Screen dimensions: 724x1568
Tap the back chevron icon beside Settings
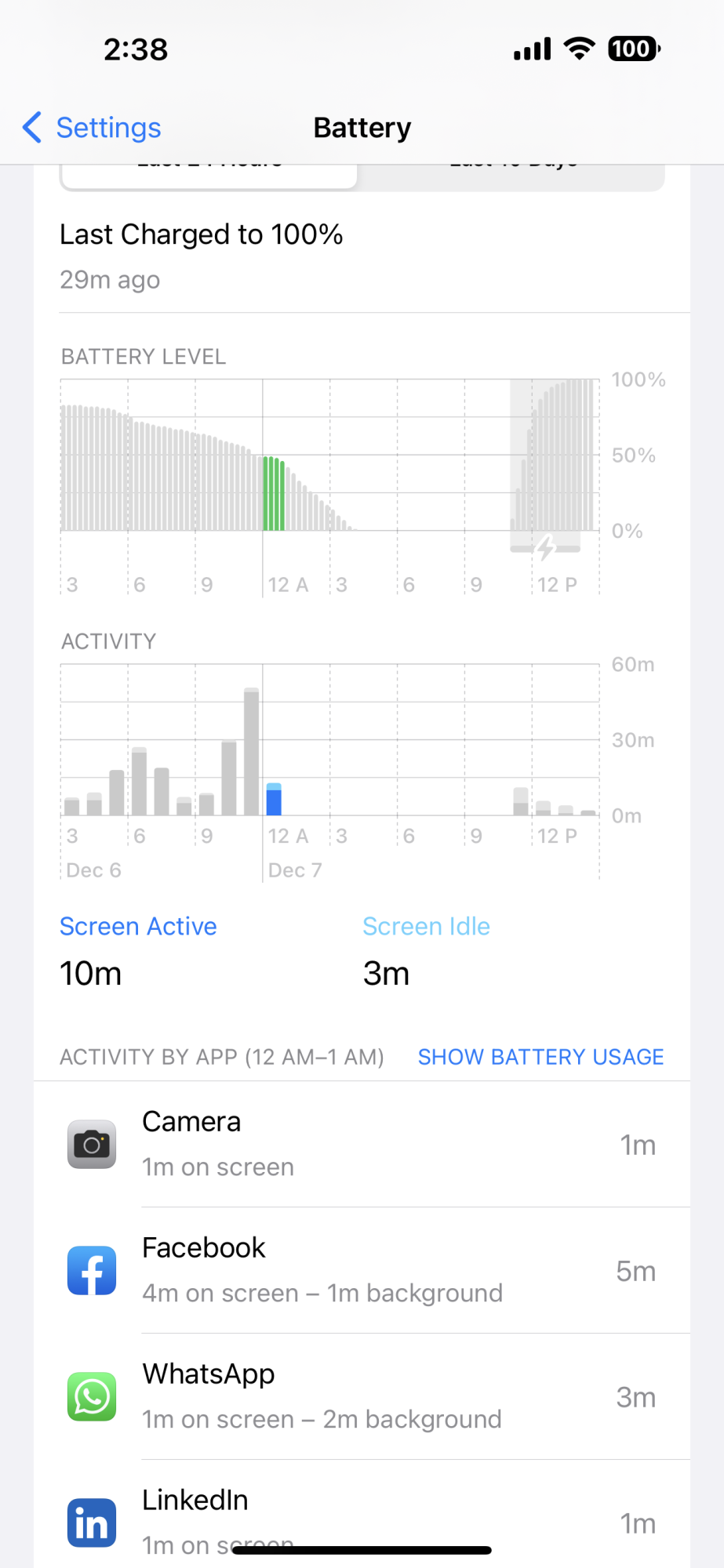31,127
